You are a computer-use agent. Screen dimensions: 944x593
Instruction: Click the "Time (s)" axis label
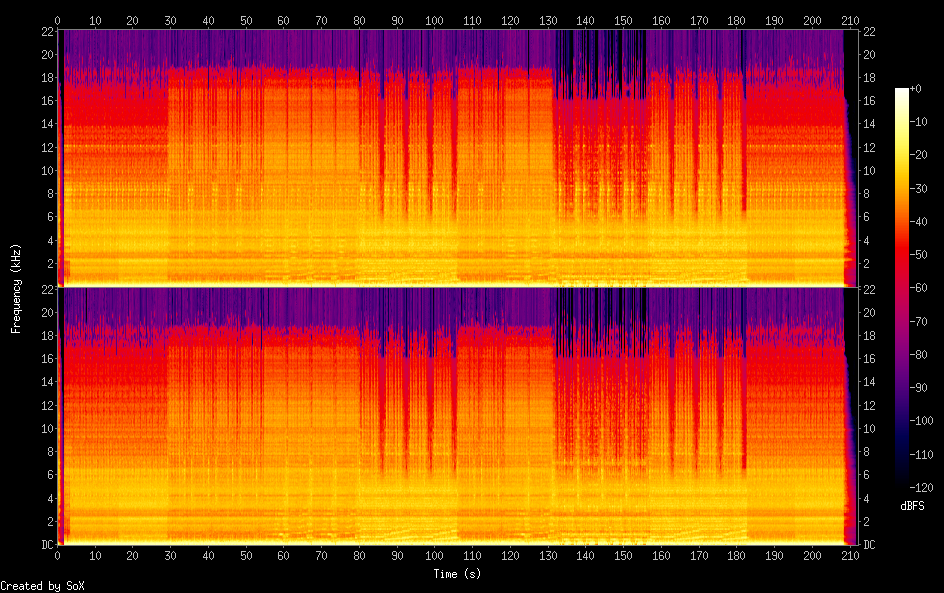pos(459,574)
